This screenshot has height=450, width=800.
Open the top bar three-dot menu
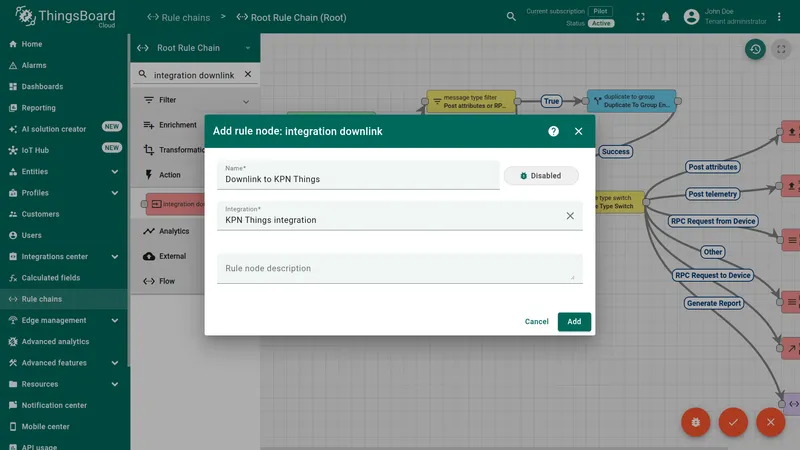[779, 17]
